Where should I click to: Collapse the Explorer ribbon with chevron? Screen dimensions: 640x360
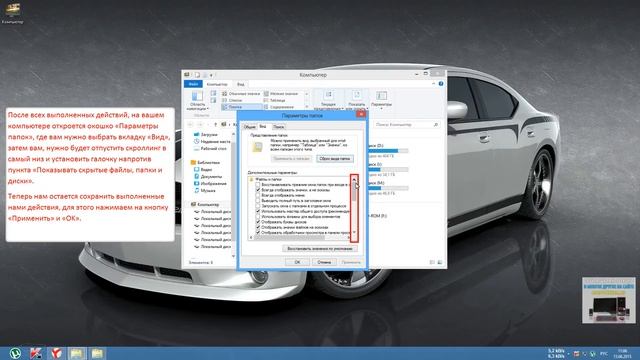pos(433,84)
